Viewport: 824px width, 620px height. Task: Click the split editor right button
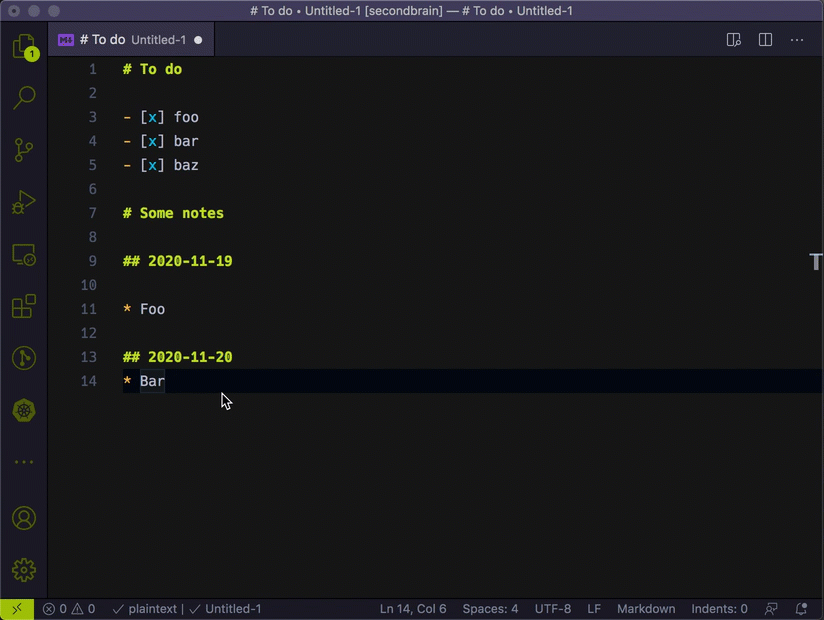click(765, 40)
